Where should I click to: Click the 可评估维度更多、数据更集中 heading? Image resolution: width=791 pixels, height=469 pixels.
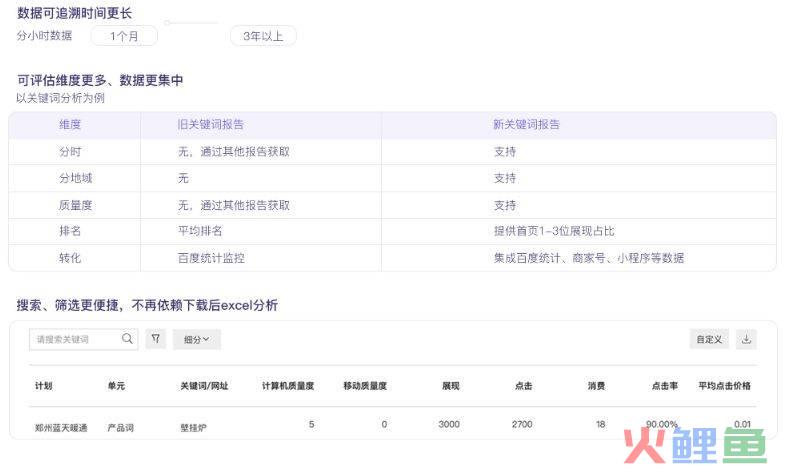pos(100,80)
